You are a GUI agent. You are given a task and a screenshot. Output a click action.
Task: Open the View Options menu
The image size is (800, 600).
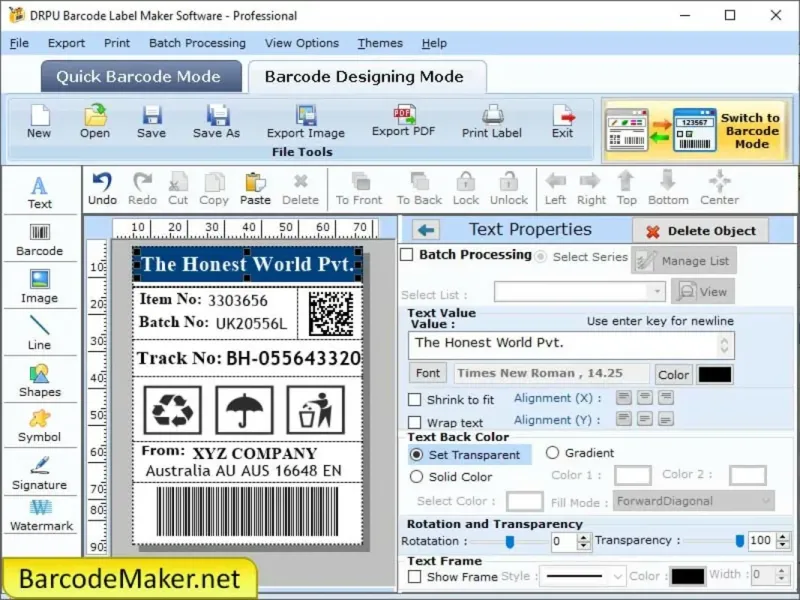302,43
